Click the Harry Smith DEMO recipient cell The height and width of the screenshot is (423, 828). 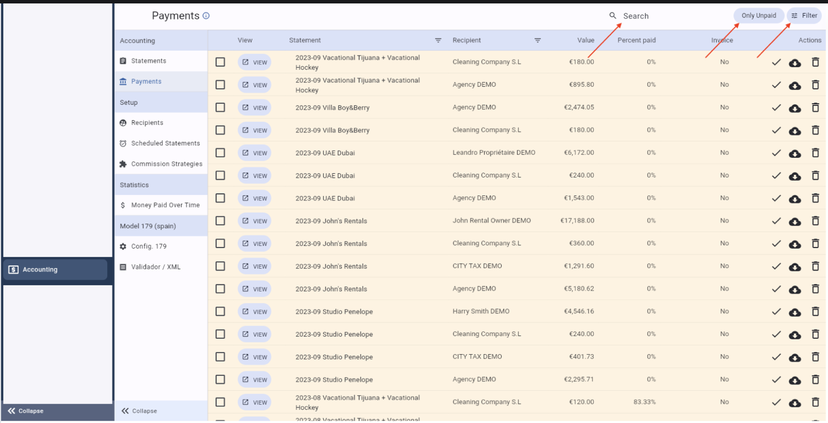click(481, 312)
